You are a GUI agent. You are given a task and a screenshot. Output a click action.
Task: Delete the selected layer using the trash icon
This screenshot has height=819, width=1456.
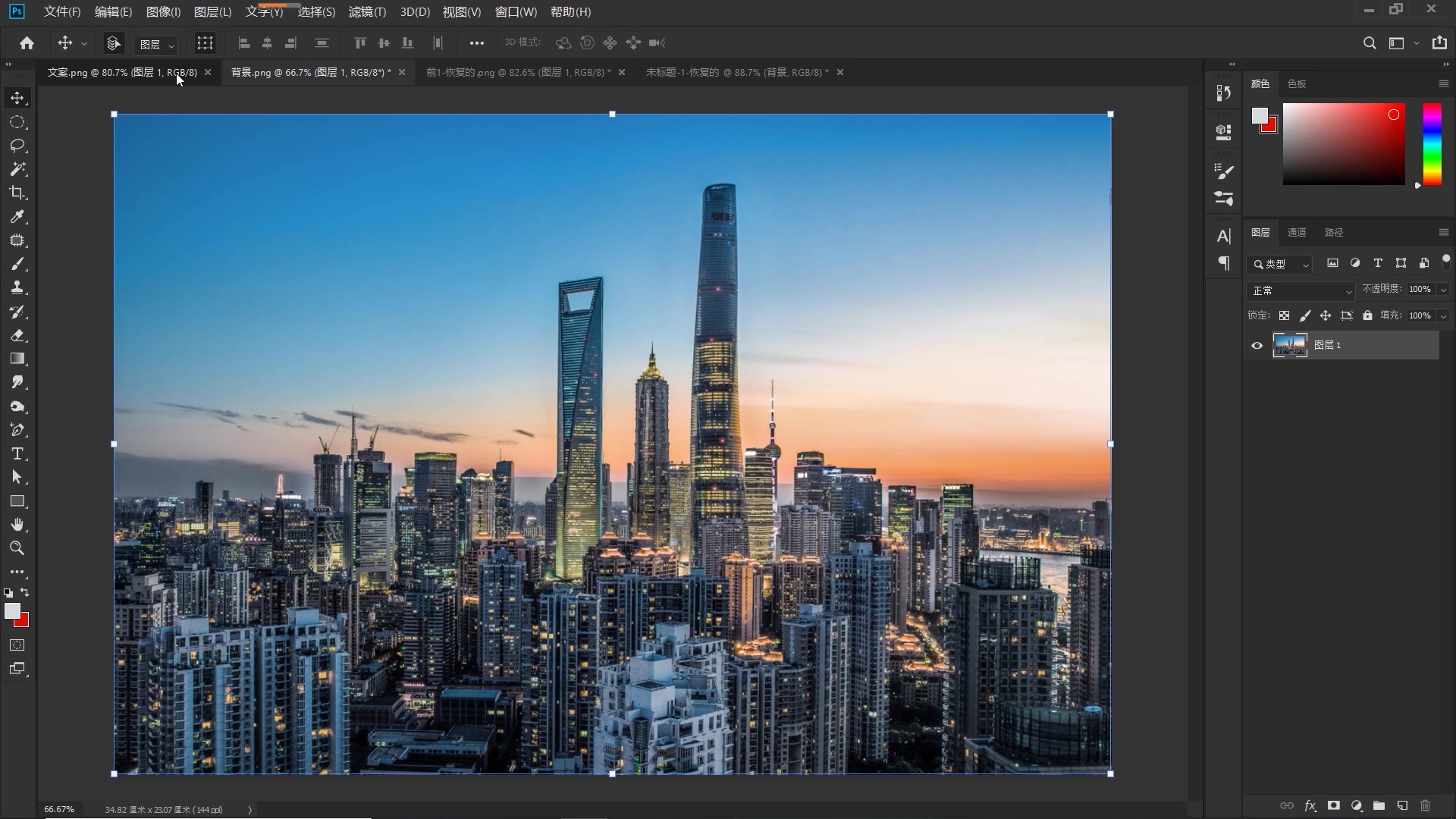[x=1425, y=805]
